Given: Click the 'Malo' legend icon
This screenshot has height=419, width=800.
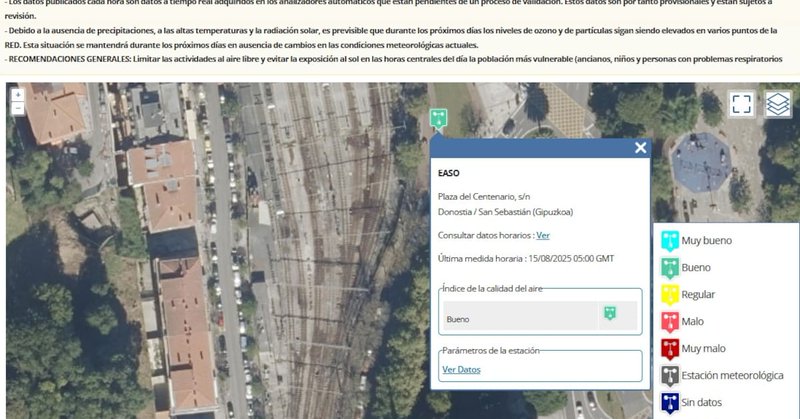Looking at the screenshot, I should 670,322.
